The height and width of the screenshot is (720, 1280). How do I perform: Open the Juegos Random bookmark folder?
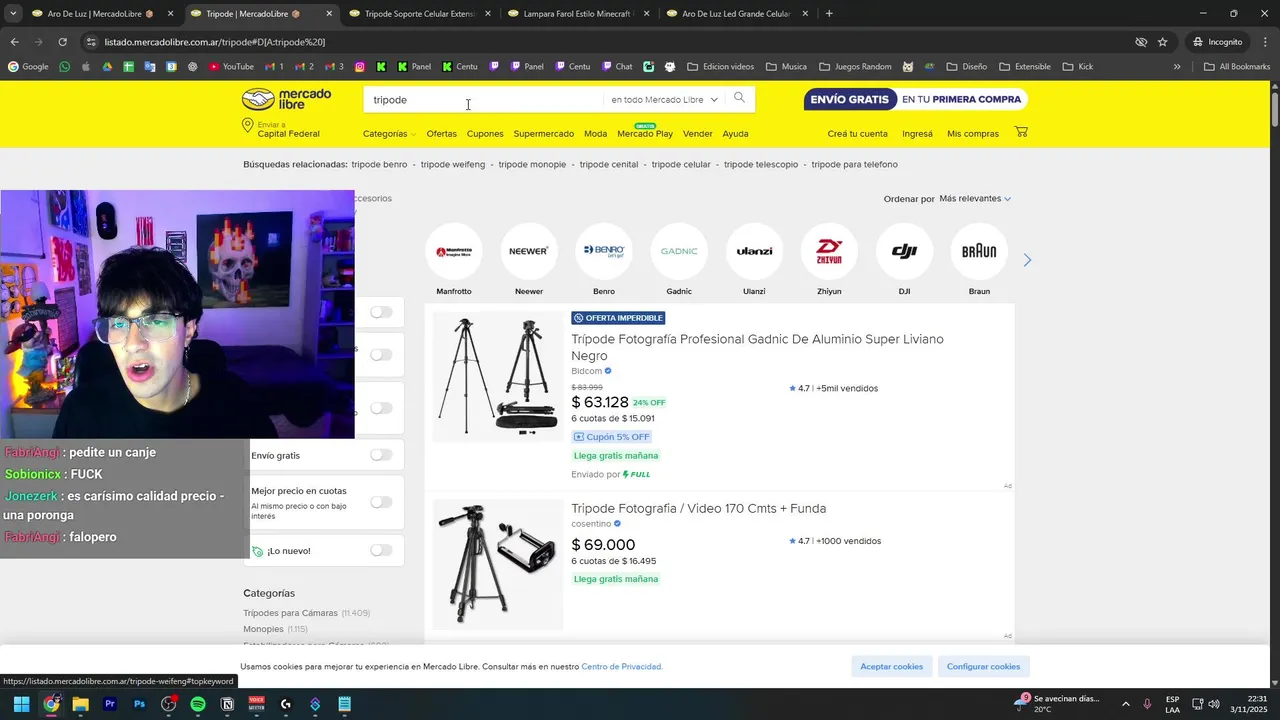[x=855, y=67]
